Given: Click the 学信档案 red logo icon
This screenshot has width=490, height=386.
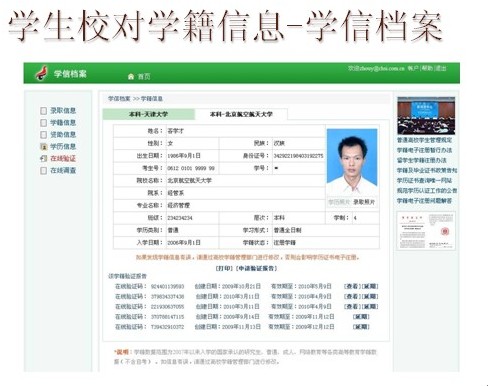Looking at the screenshot, I should click(x=41, y=73).
